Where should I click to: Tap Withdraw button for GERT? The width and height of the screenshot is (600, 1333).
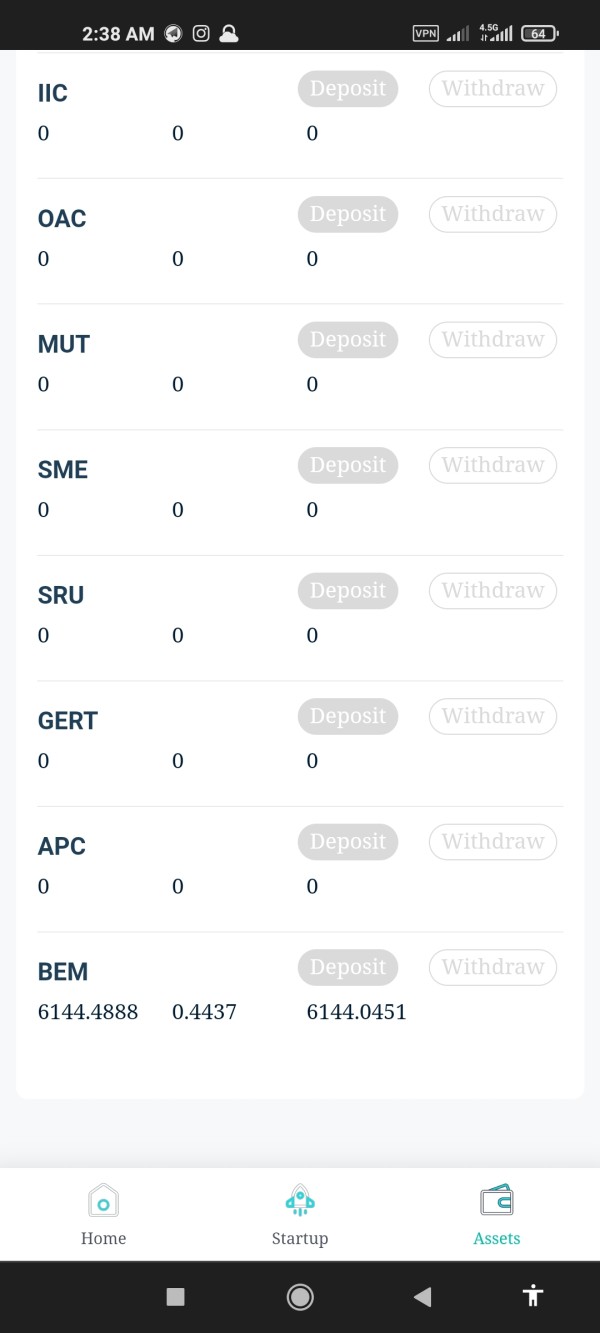493,716
